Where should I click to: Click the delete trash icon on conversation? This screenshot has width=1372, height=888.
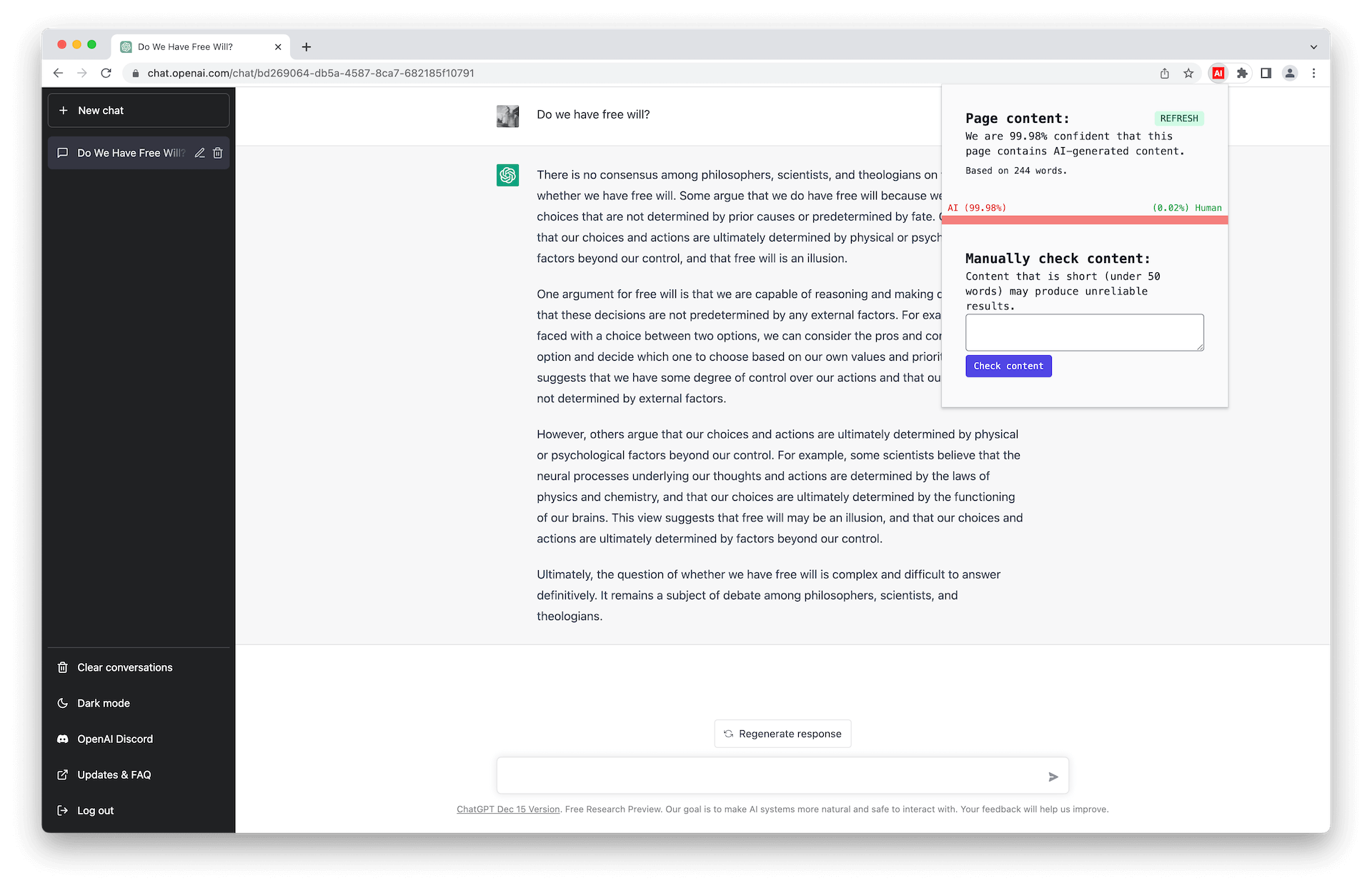pos(219,153)
